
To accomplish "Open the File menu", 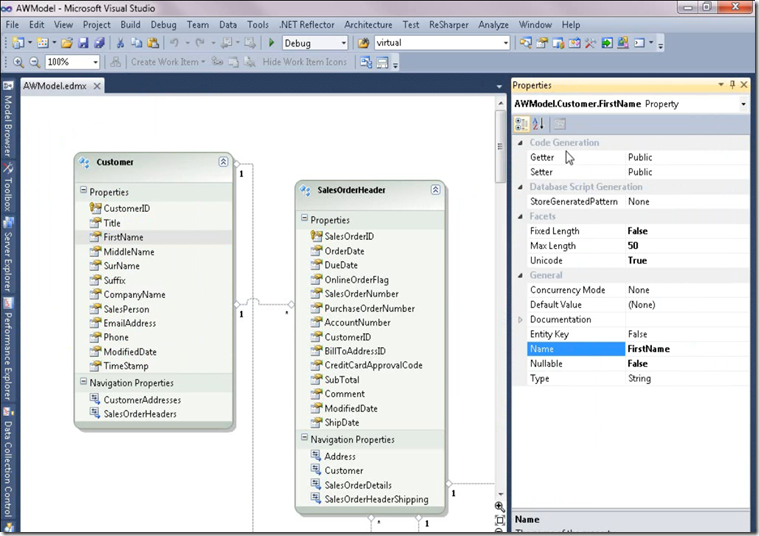I will point(12,25).
